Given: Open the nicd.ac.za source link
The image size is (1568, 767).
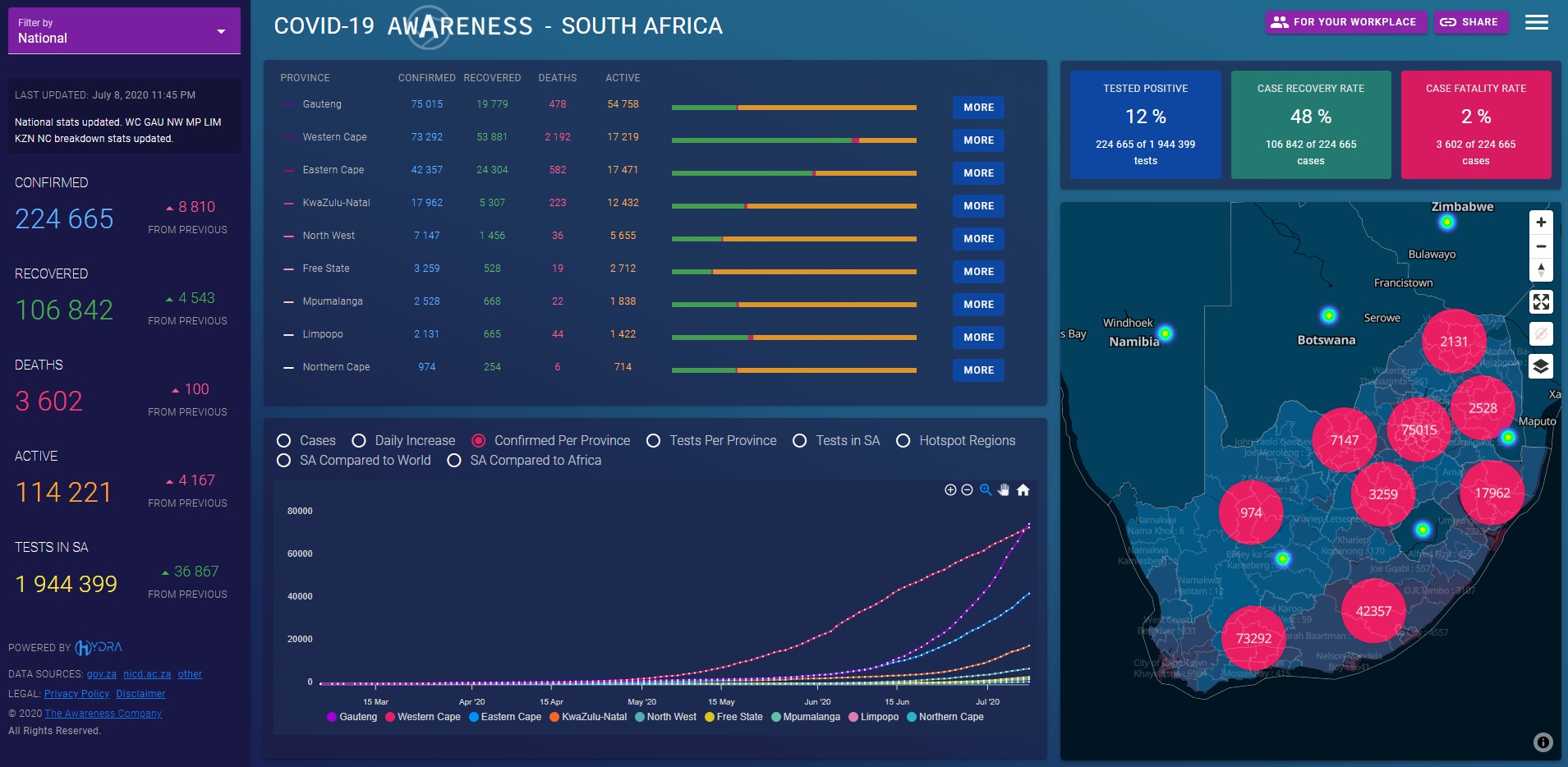Looking at the screenshot, I should (147, 674).
